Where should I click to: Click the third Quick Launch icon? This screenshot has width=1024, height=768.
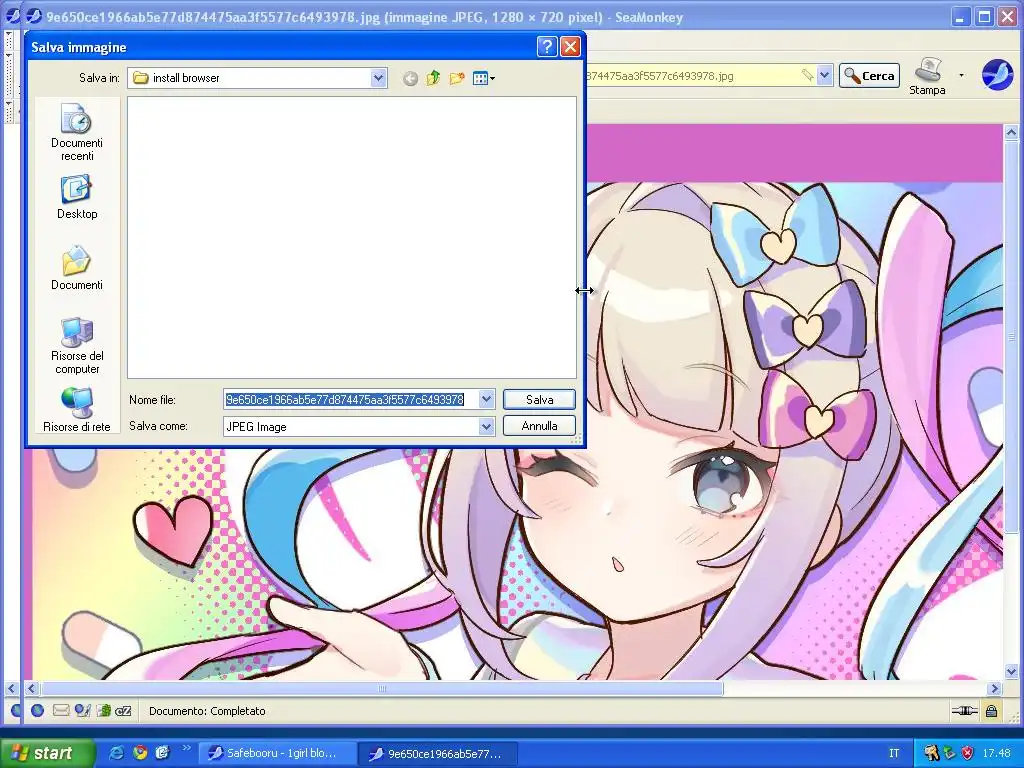tap(161, 753)
